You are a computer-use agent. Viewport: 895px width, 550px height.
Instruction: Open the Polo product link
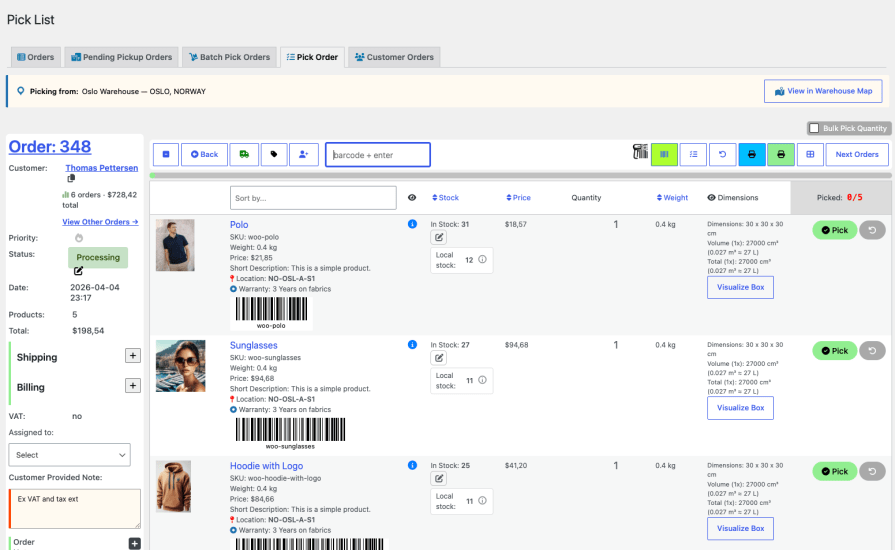coord(239,225)
